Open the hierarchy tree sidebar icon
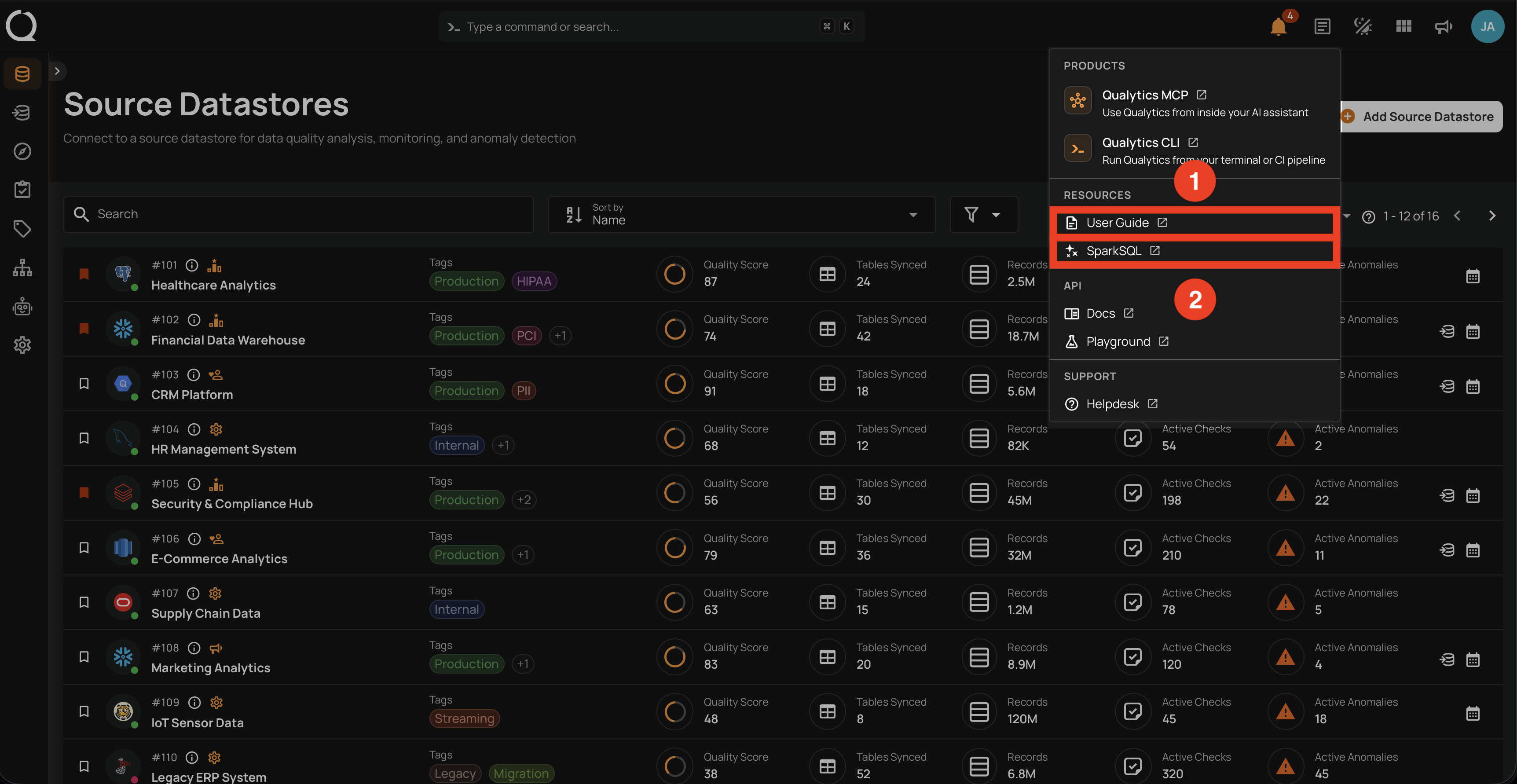 (x=22, y=267)
